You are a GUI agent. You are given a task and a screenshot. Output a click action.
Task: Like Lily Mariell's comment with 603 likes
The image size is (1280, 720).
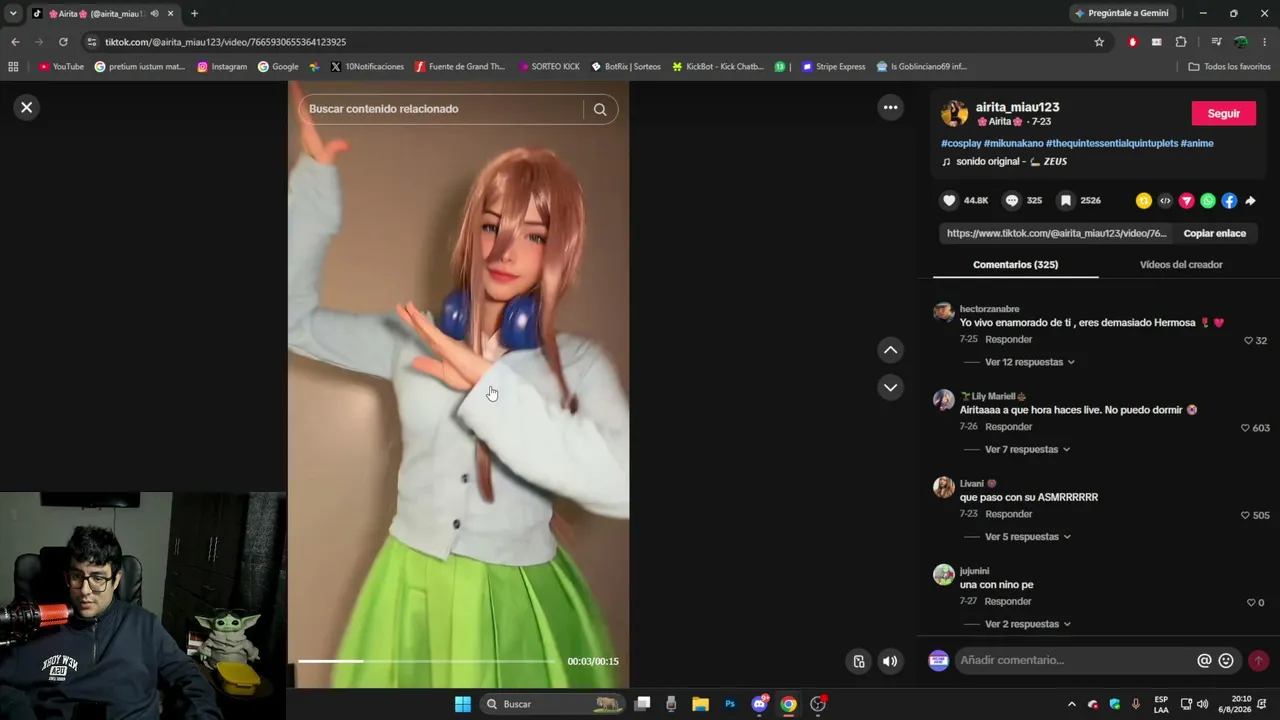tap(1245, 428)
